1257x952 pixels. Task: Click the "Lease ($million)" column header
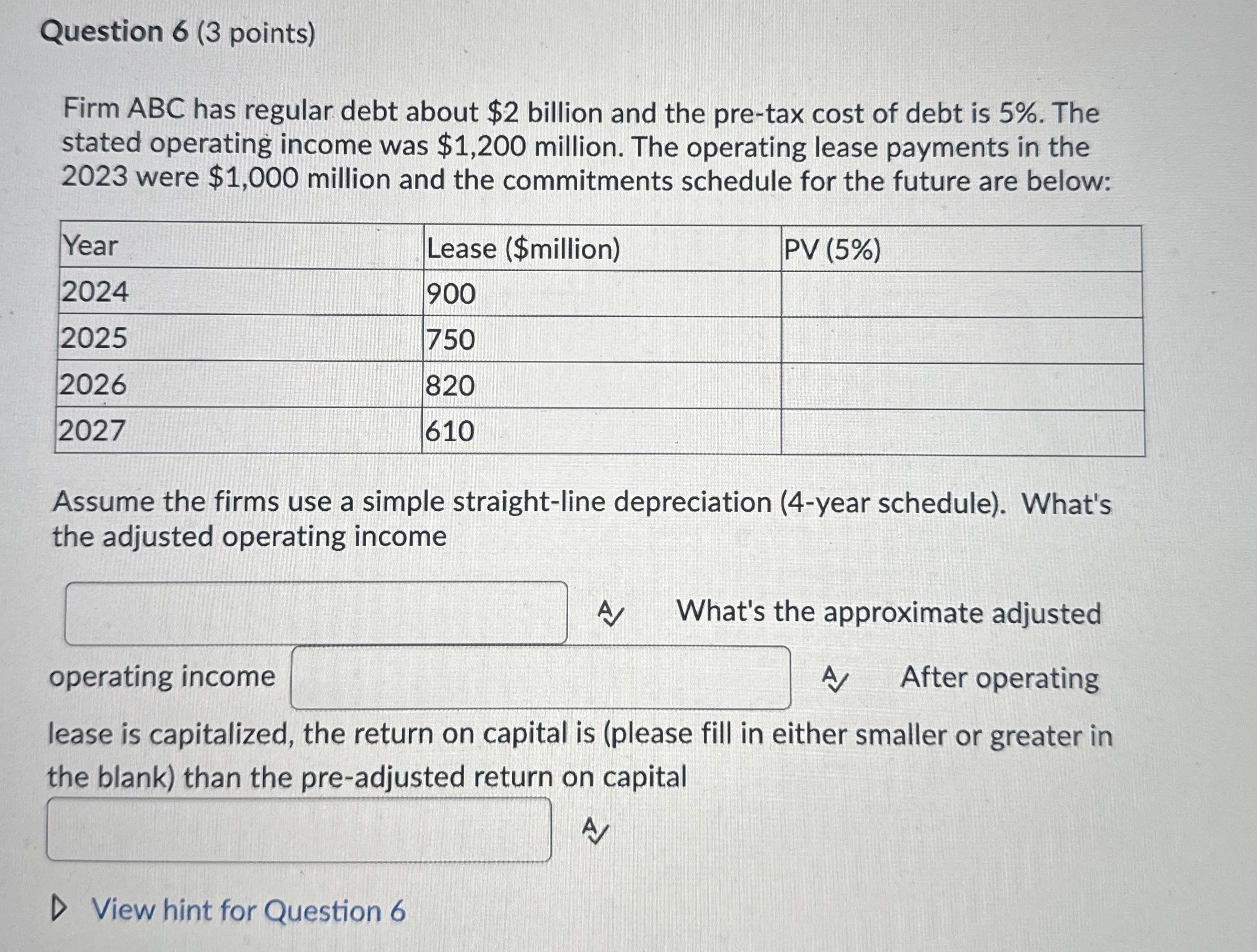tap(523, 247)
